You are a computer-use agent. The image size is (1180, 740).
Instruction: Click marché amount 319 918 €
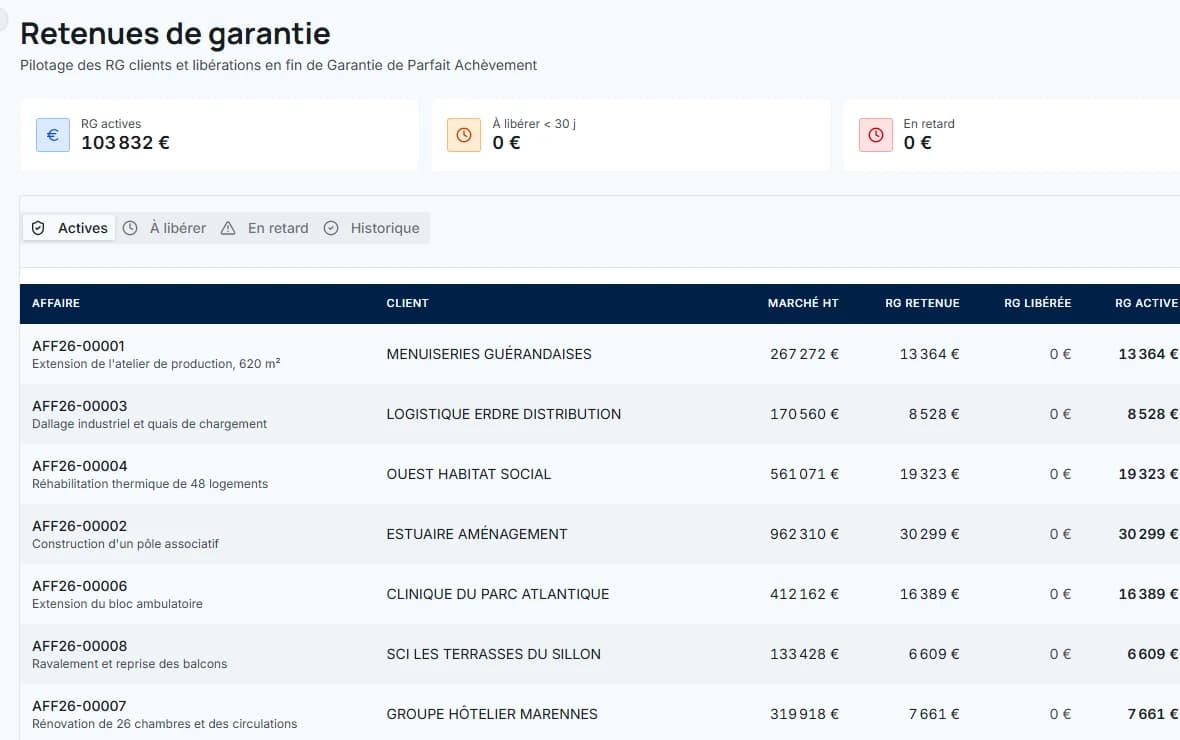[804, 714]
